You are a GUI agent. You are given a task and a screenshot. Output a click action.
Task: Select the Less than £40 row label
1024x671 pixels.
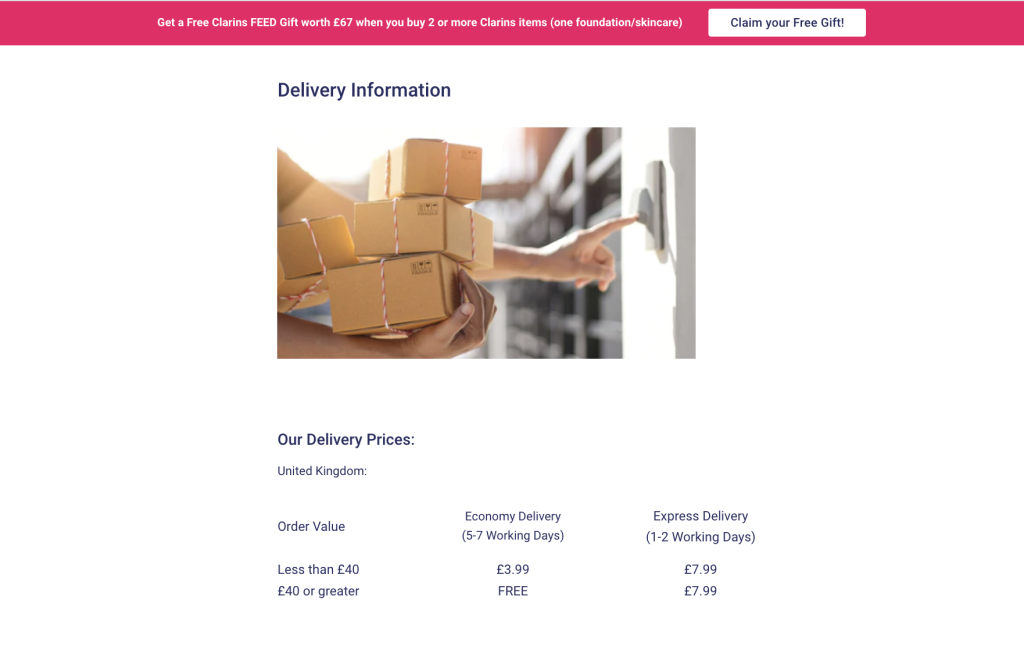[x=318, y=570]
